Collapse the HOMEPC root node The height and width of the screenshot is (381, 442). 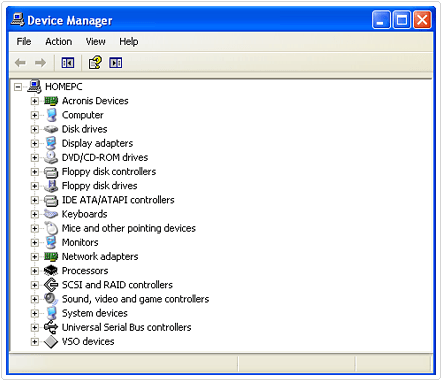[18, 87]
